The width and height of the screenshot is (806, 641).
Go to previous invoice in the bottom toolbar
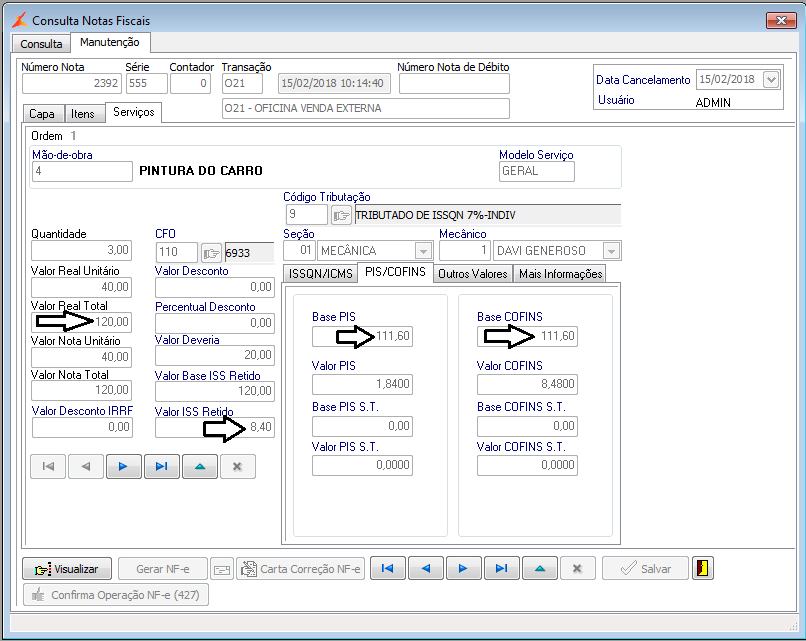coord(426,568)
